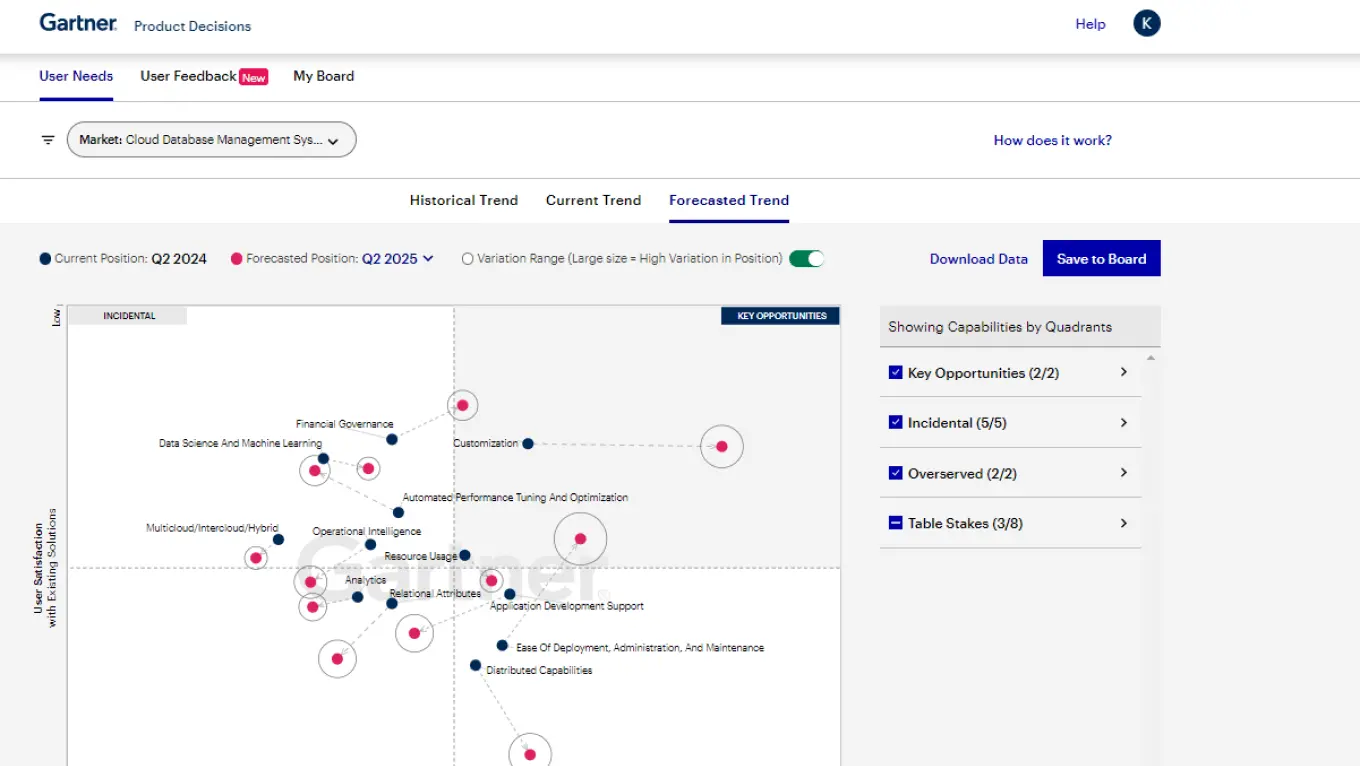Select the User Needs tab
This screenshot has height=766, width=1360.
pyautogui.click(x=76, y=76)
